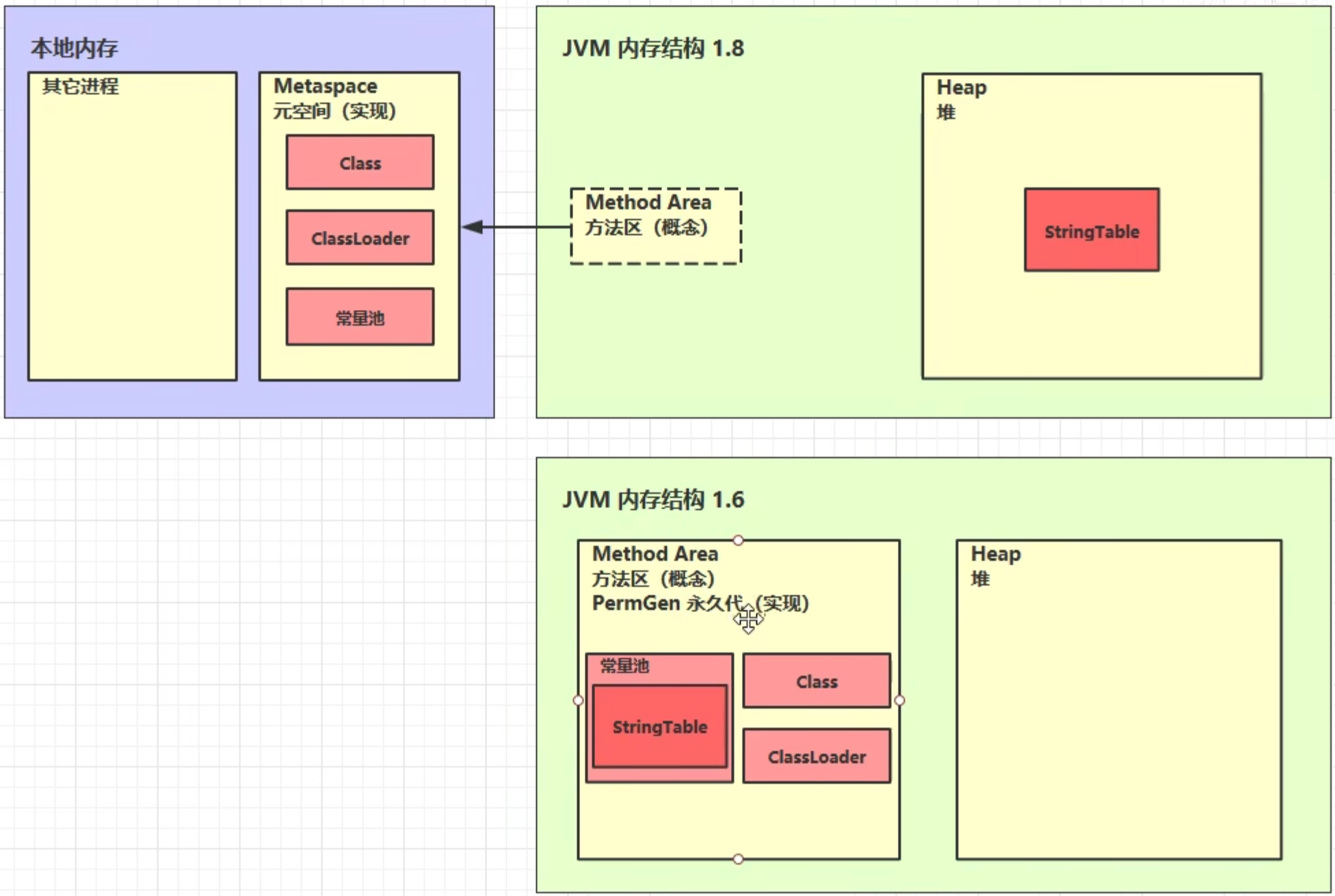Select the dashed Method Area 方法区 box
The image size is (1335, 896).
655,226
